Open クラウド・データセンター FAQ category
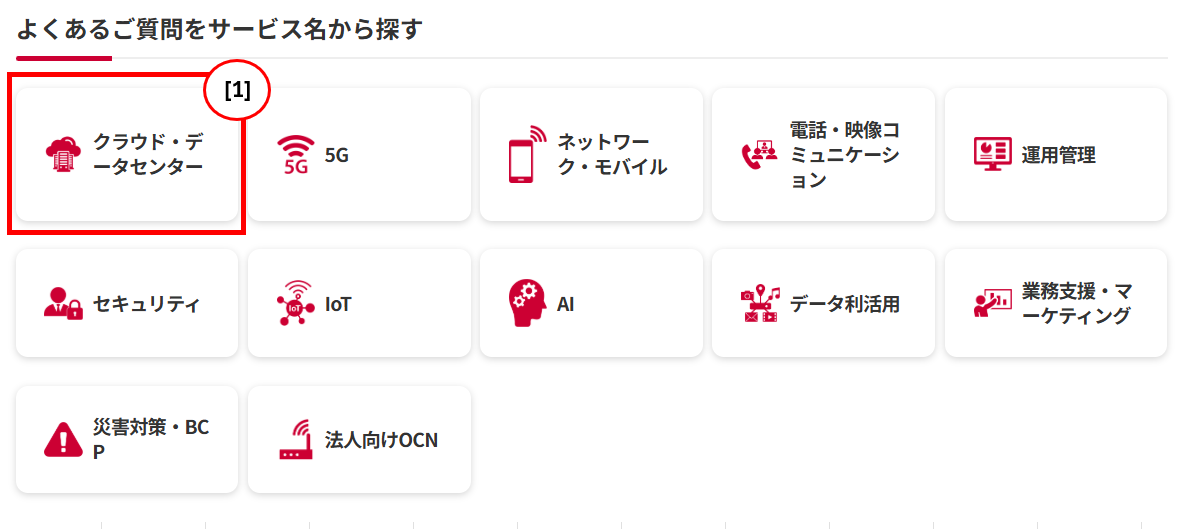Image resolution: width=1177 pixels, height=529 pixels. click(148, 154)
